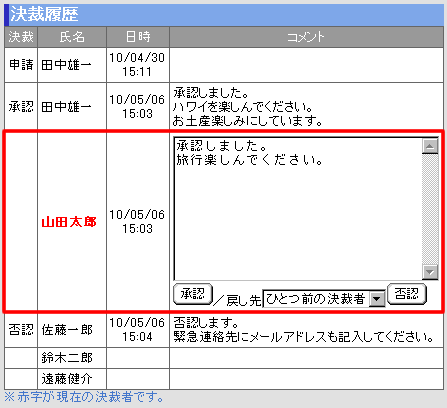Click the 申請 row for 田中雄一
This screenshot has width=447, height=408.
point(224,65)
